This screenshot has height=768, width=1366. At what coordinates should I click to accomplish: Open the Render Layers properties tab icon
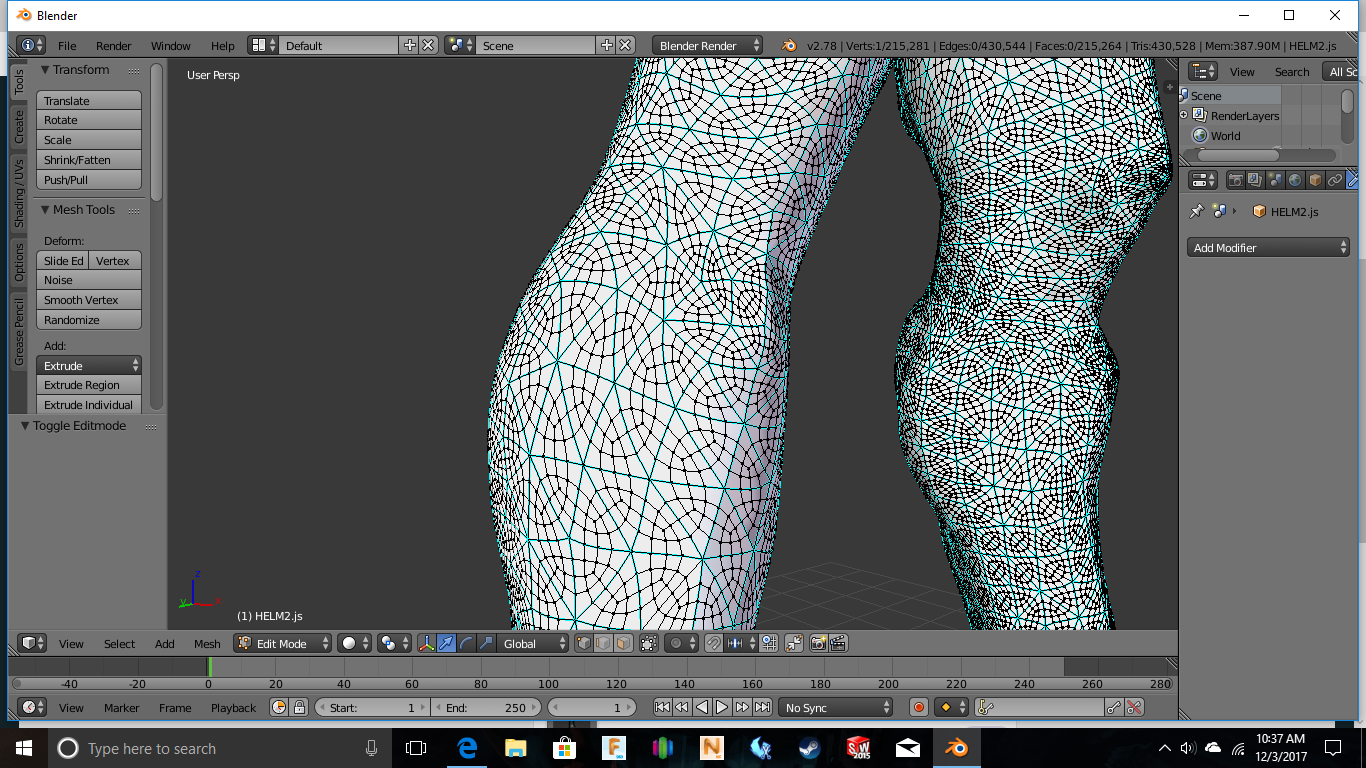[1255, 180]
